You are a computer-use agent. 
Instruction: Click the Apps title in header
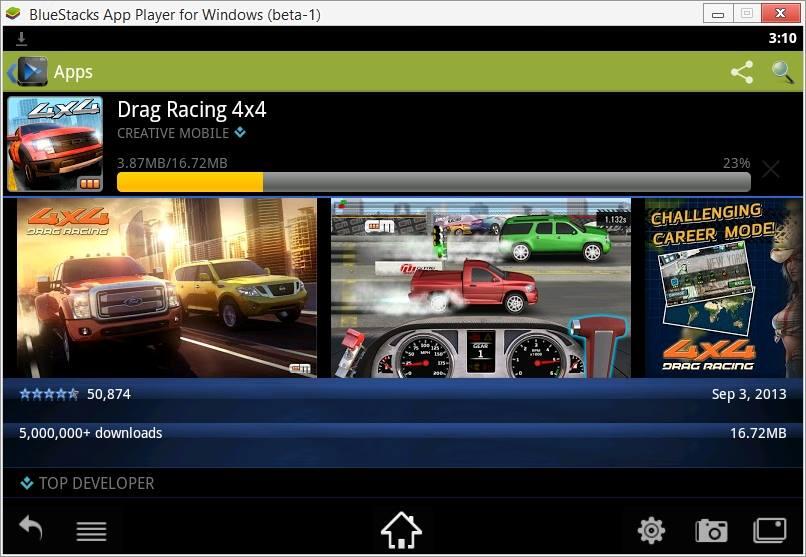click(x=73, y=72)
